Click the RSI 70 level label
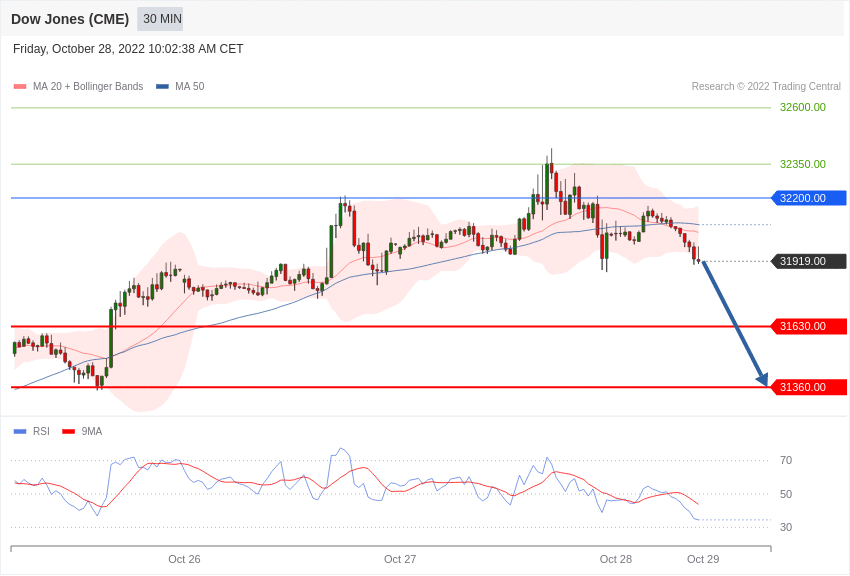This screenshot has width=850, height=576. (x=785, y=461)
